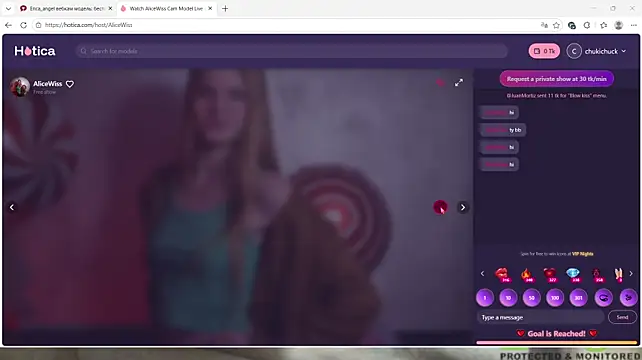This screenshot has height=360, width=642.
Task: Send the dark cherry gift
Action: 597,274
